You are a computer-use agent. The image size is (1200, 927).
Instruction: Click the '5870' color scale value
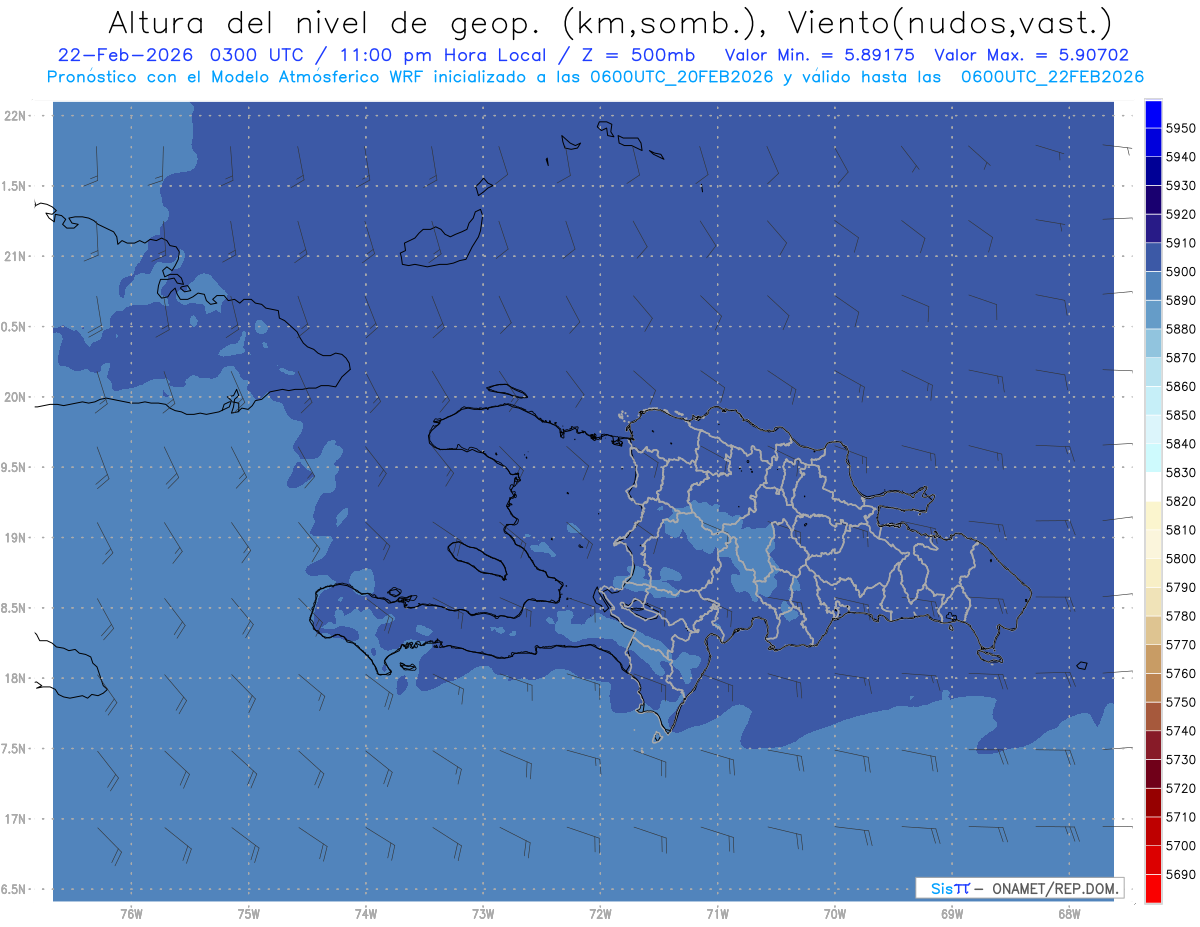click(1180, 358)
